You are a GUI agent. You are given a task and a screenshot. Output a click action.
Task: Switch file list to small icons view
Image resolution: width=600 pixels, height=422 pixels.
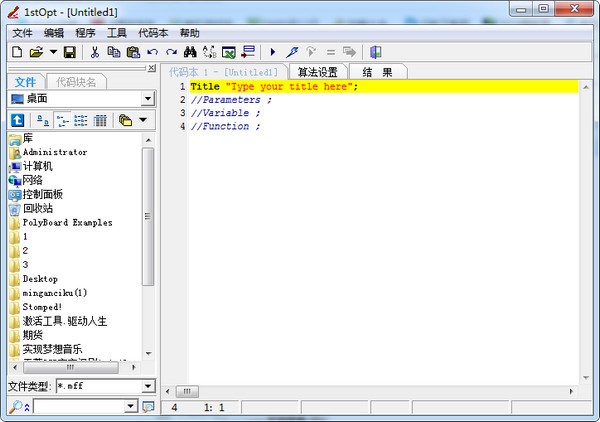point(62,120)
